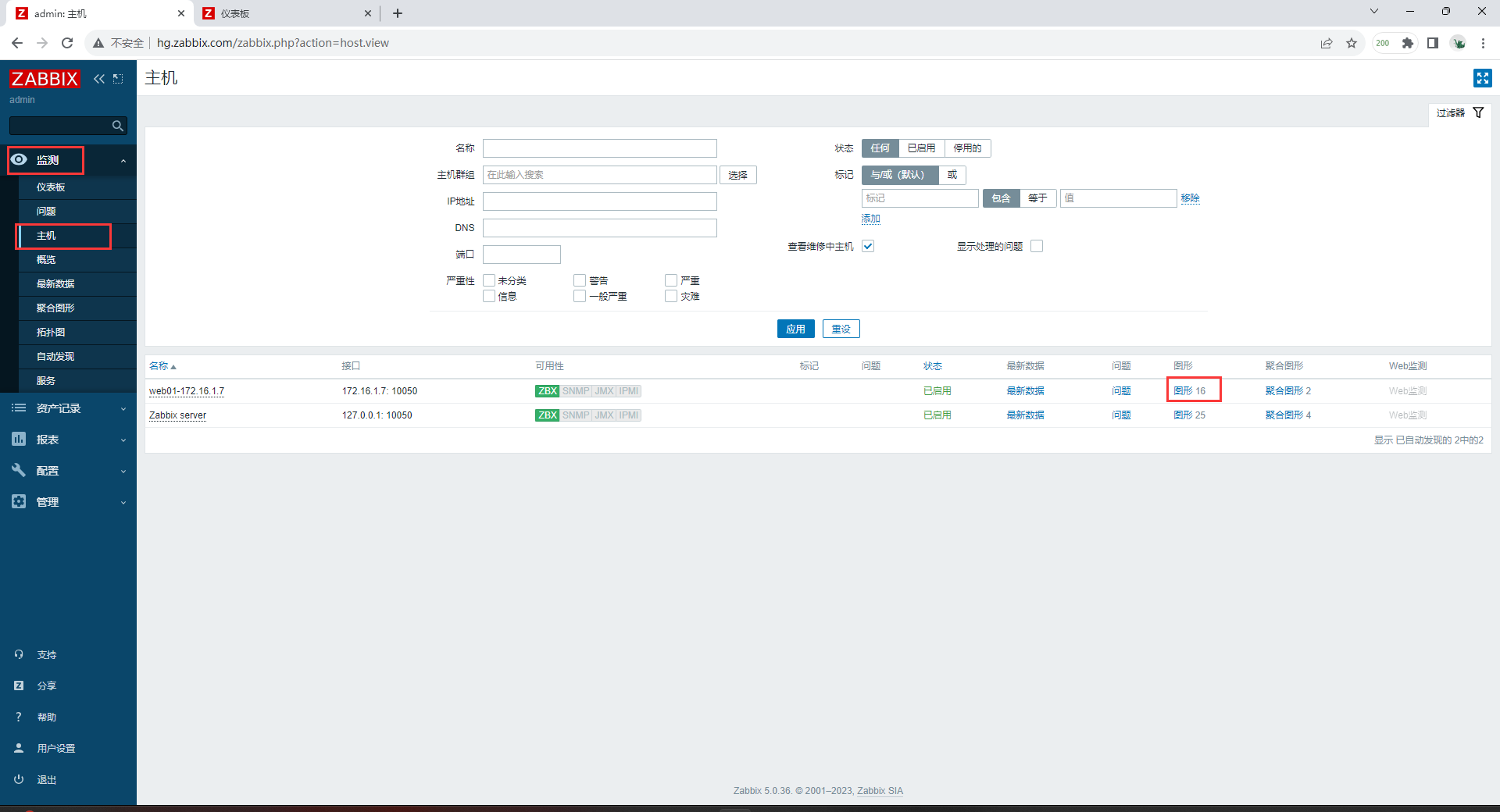Enable 显示处理的问题 checkbox

click(1037, 246)
